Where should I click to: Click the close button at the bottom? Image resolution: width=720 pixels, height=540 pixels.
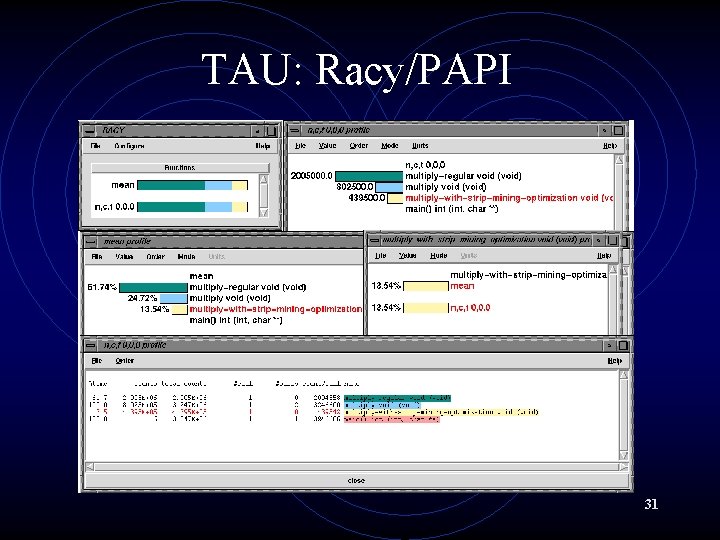(x=356, y=480)
